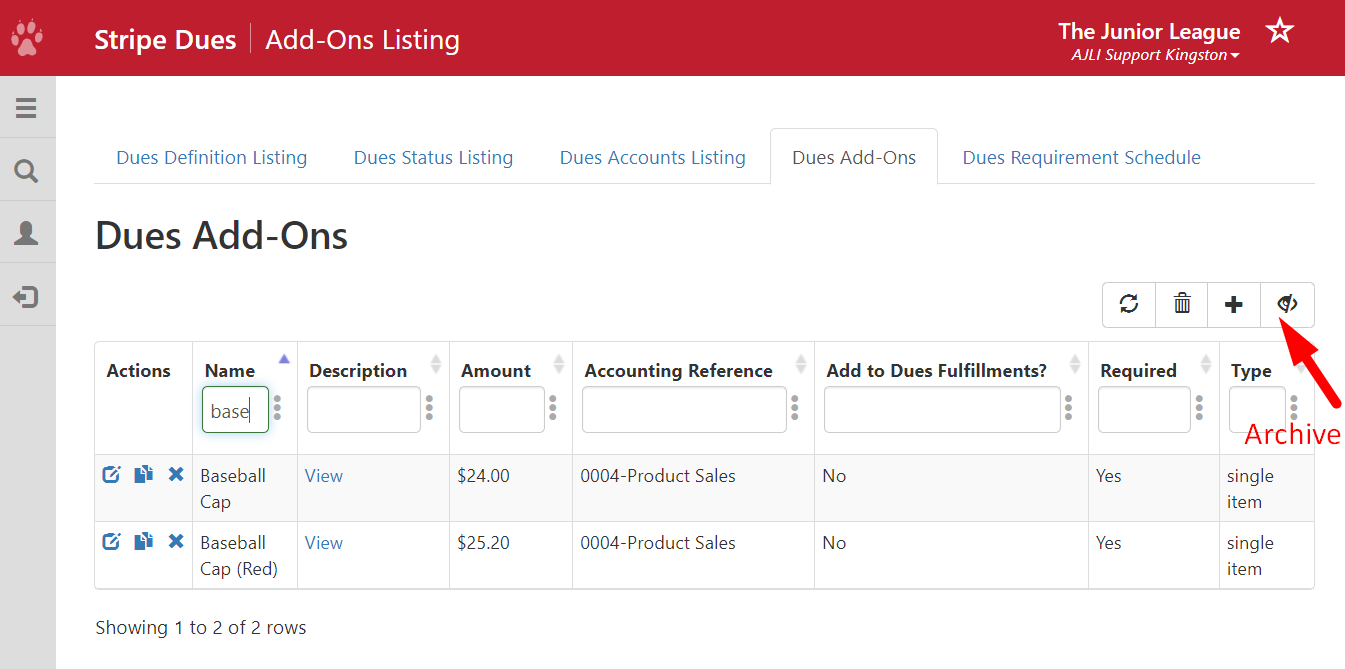The image size is (1345, 669).
Task: Click View link for Baseball Cap
Action: pos(324,476)
